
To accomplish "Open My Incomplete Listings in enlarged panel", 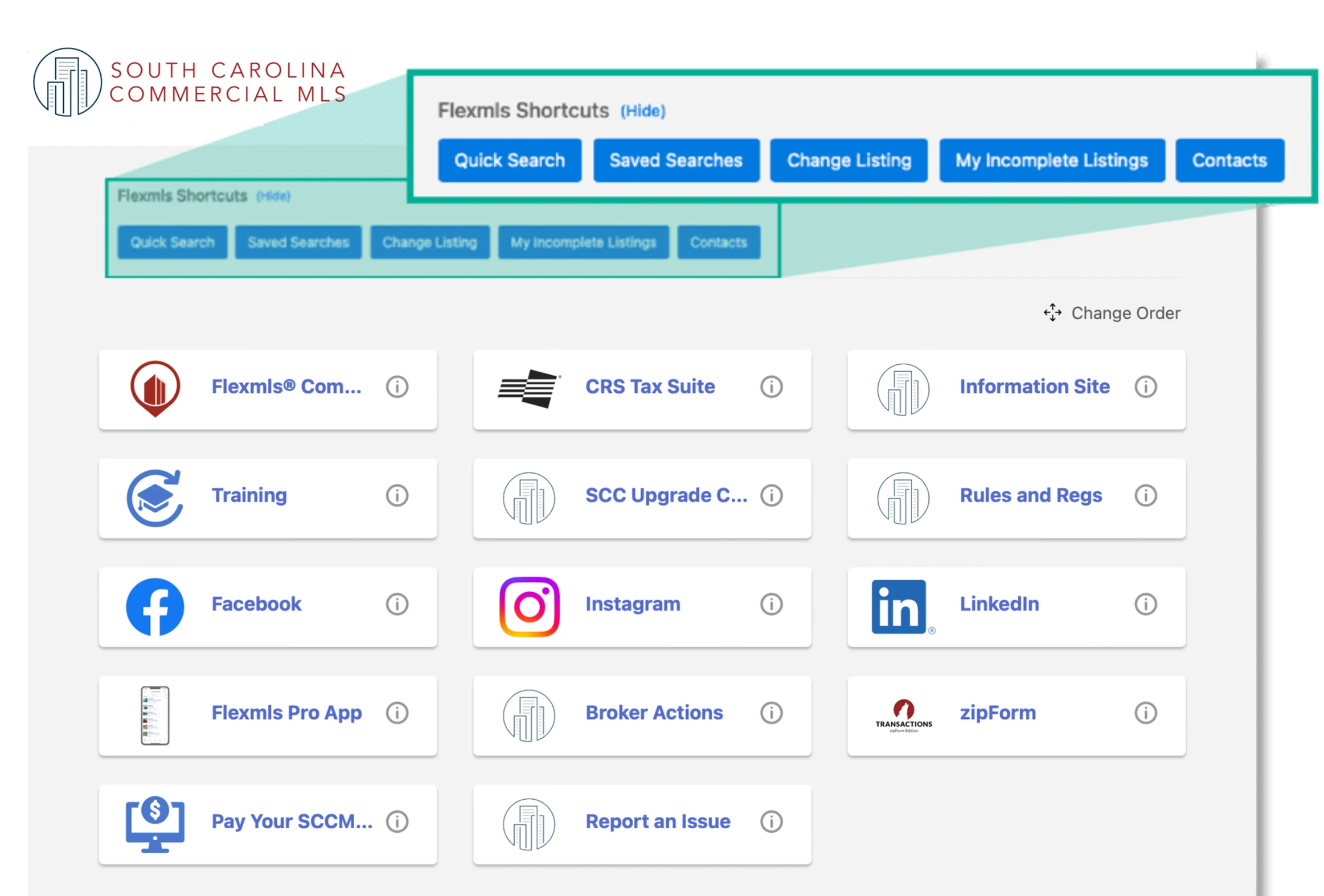I will pos(1051,161).
